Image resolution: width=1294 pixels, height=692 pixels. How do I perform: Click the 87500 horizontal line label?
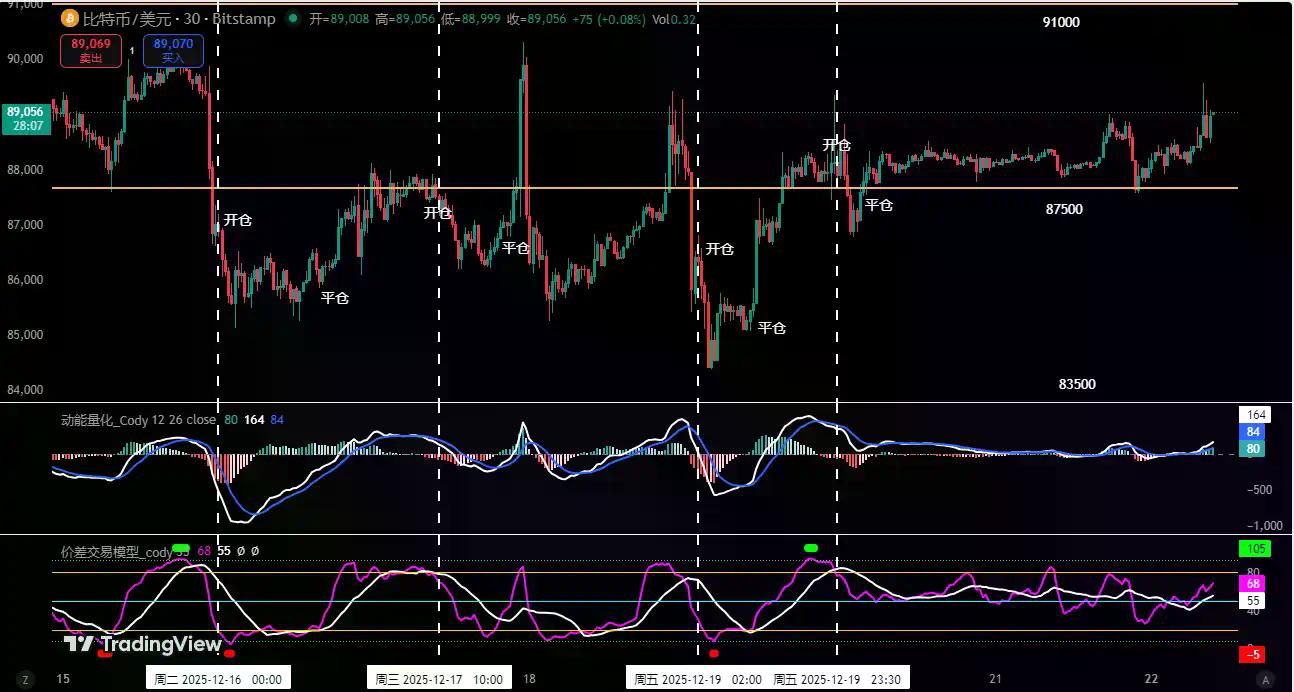[1063, 209]
